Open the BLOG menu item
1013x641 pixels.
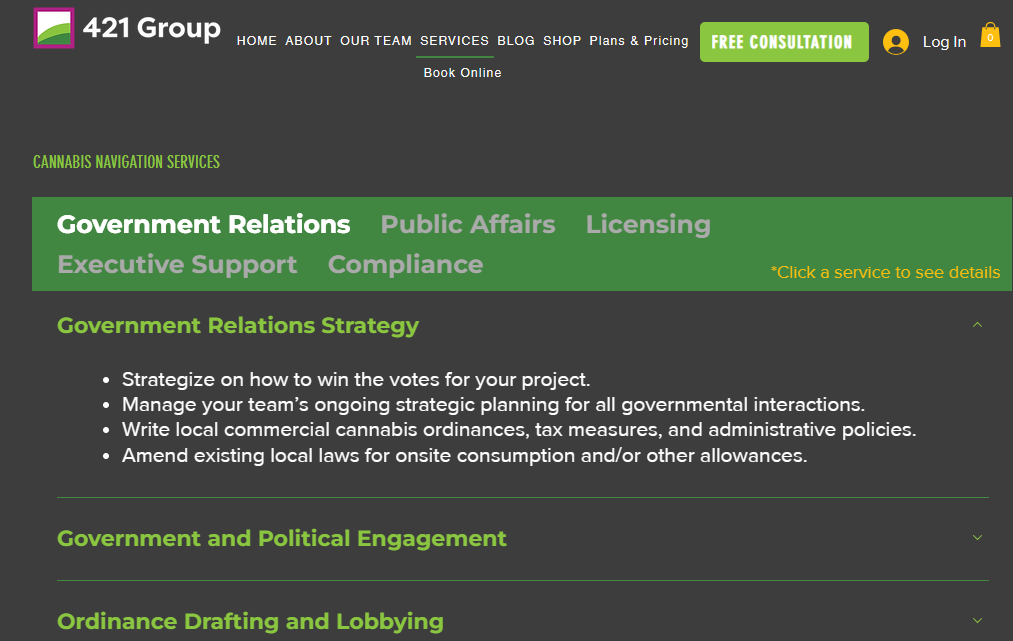point(516,41)
